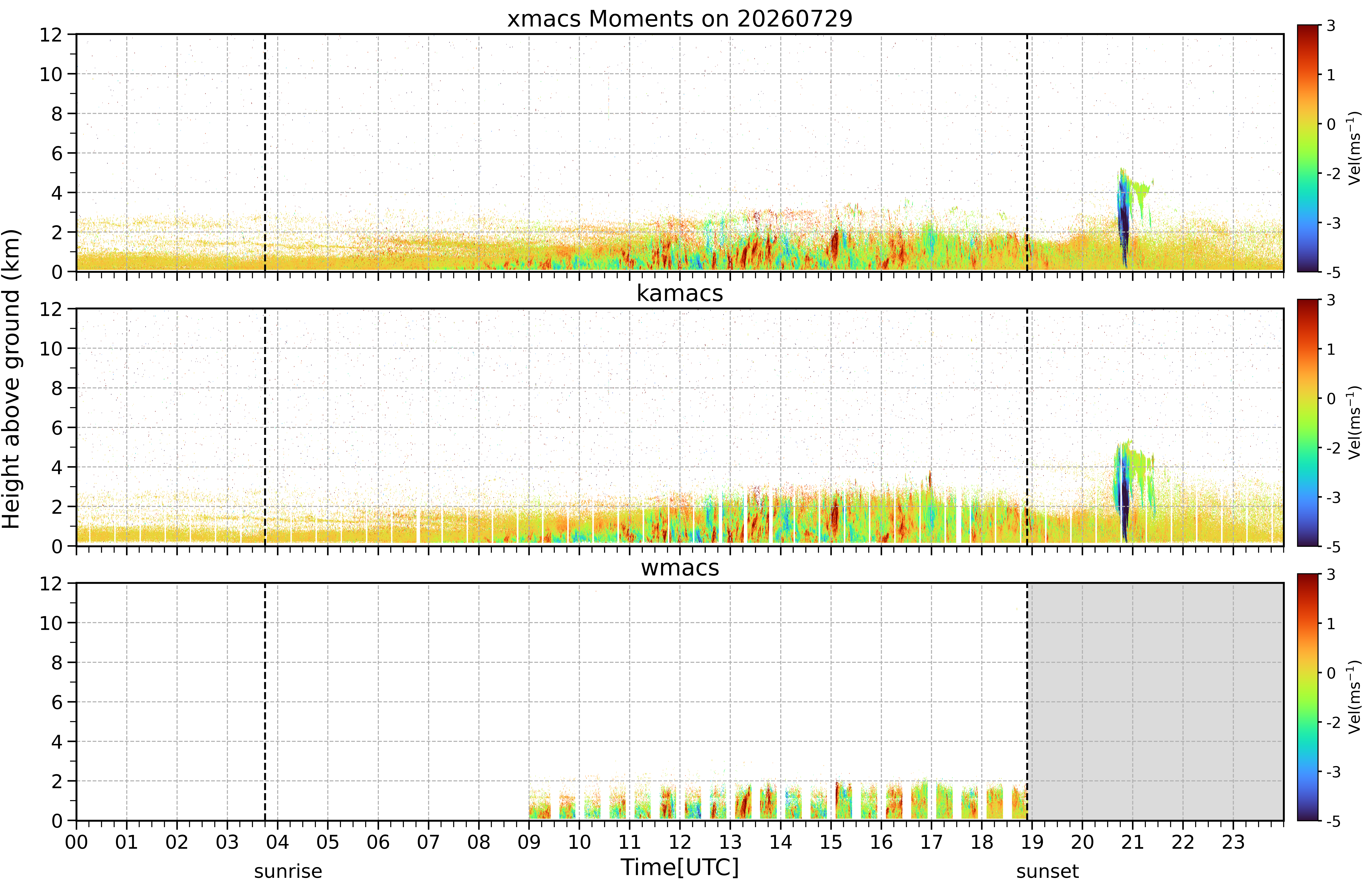Viewport: 1372px width, 891px height.
Task: Select the wmacs velocity colorbar
Action: coord(1308,697)
